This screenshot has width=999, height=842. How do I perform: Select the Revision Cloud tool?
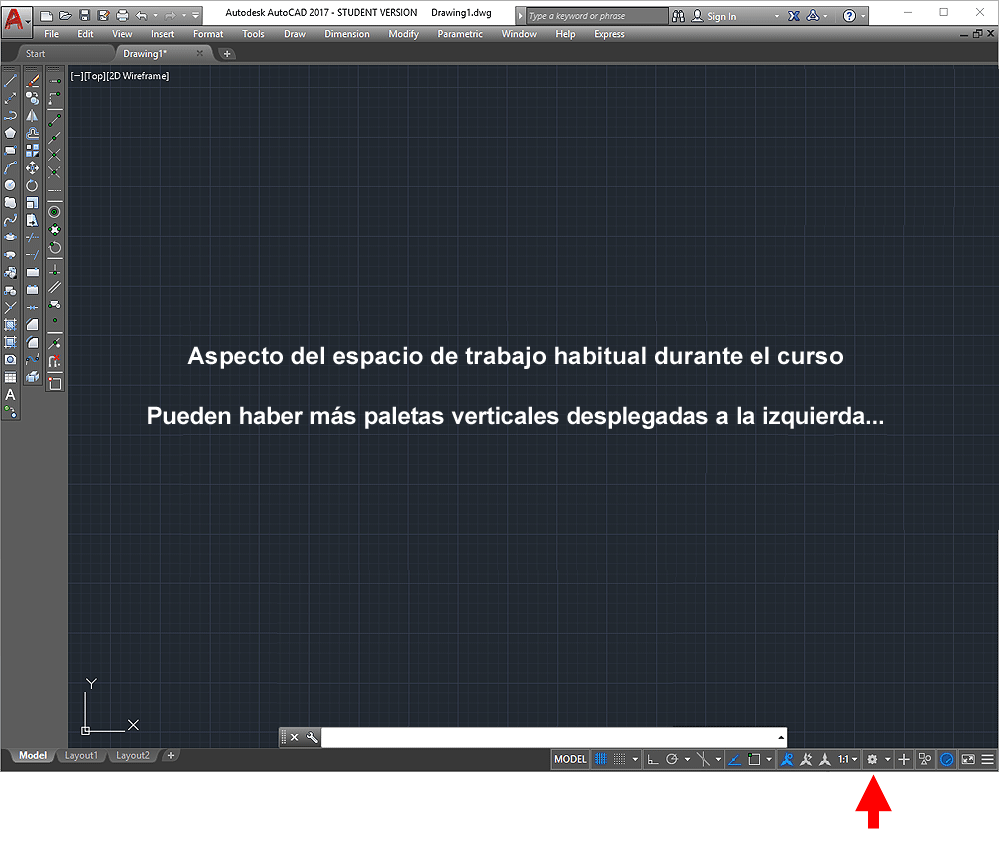click(10, 203)
